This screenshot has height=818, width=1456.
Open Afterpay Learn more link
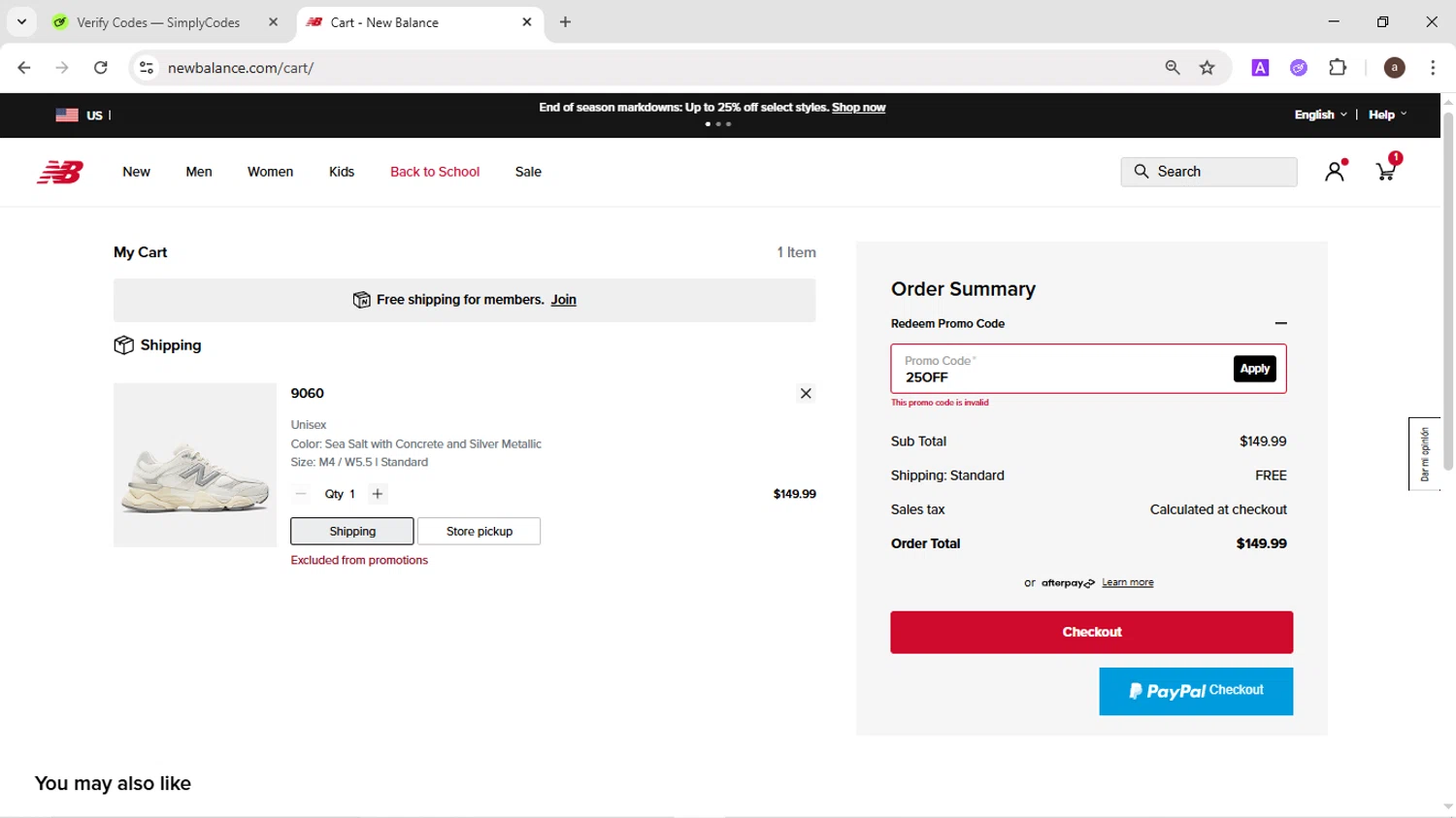(1128, 582)
